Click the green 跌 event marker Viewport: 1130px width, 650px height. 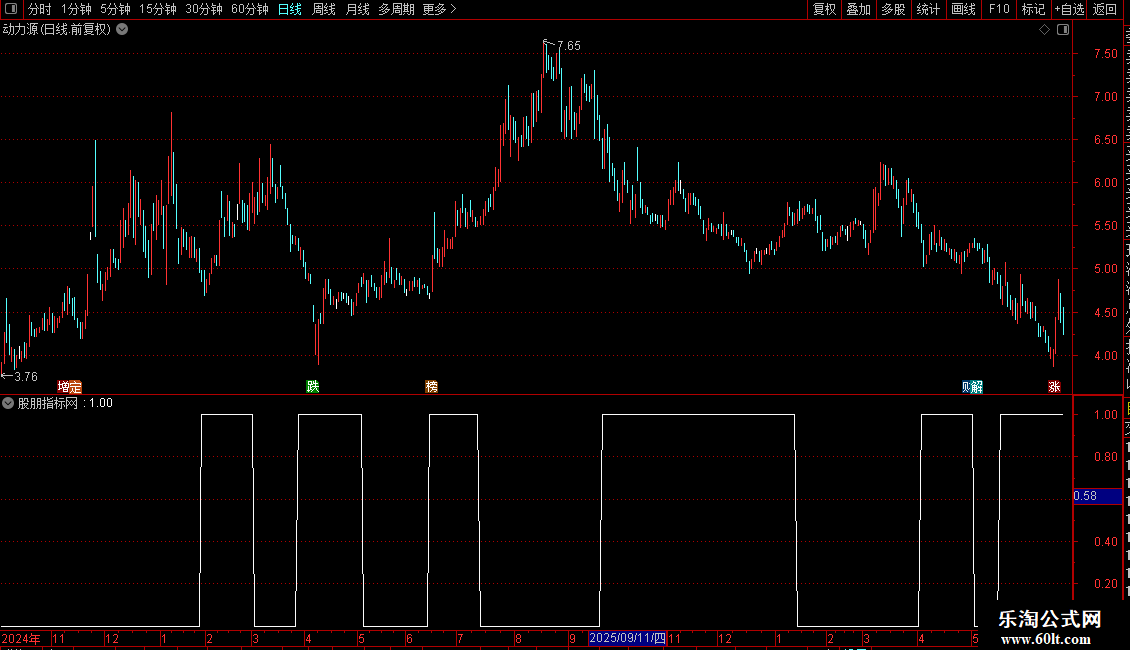tap(313, 387)
